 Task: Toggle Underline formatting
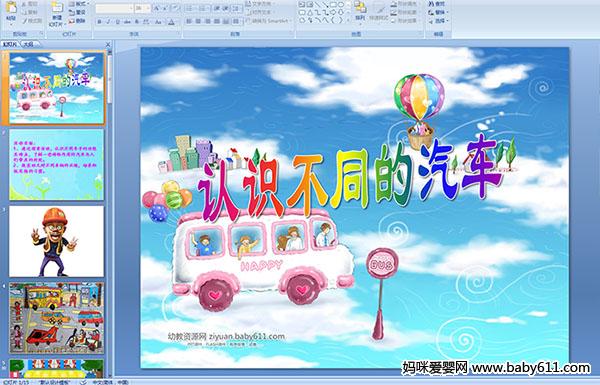coord(117,22)
